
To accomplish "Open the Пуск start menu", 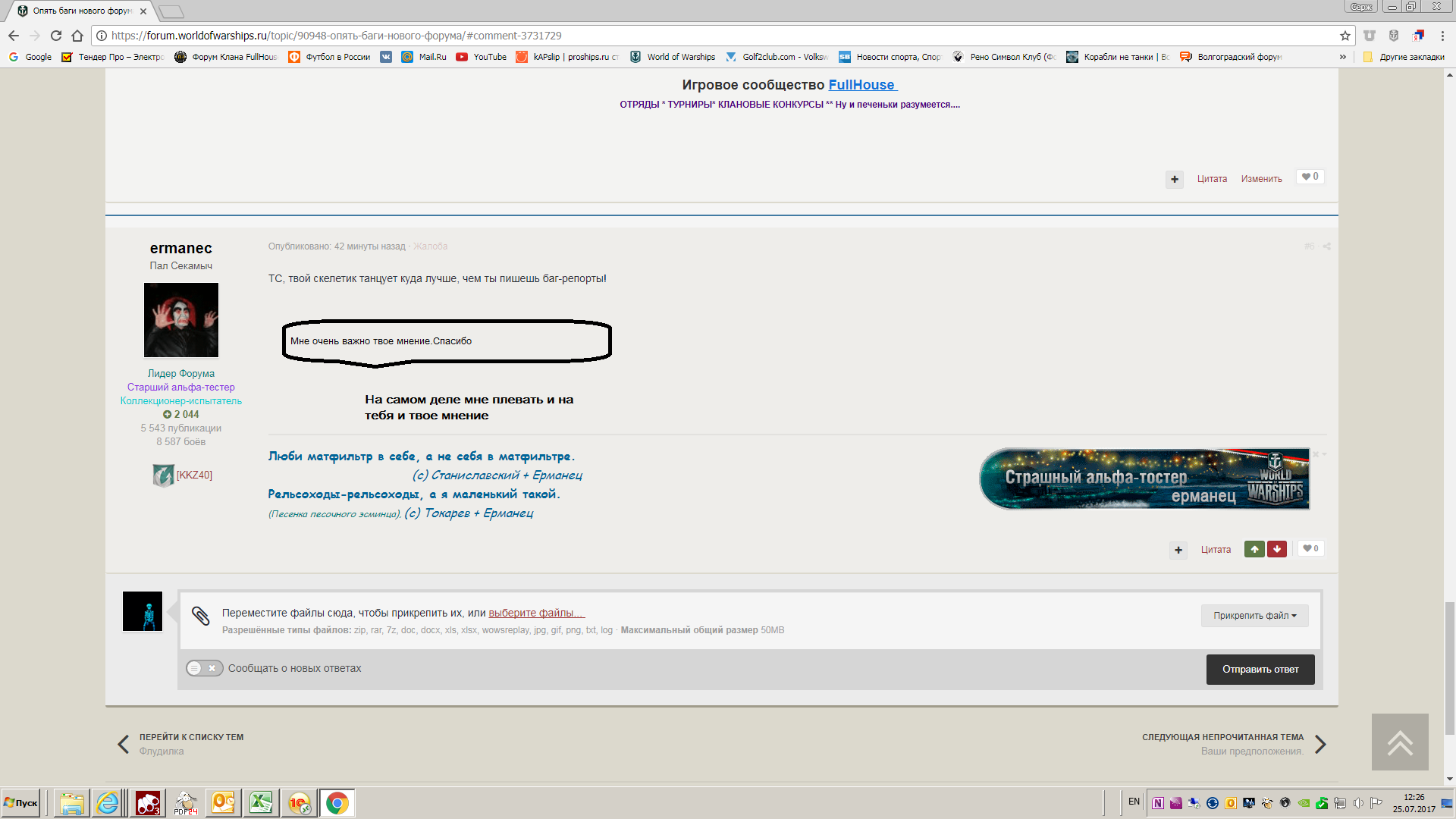I will tap(21, 803).
